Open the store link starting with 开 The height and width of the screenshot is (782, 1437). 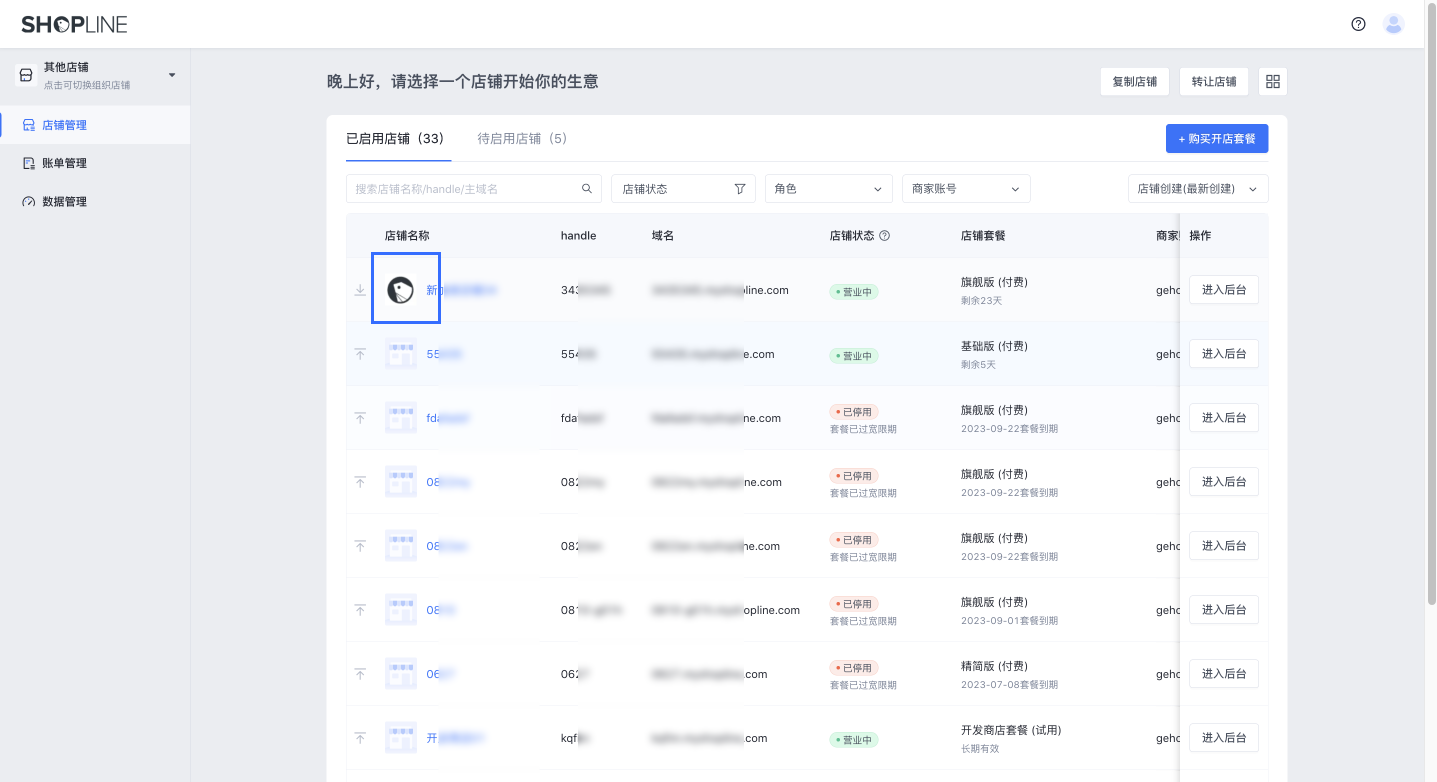[x=455, y=738]
